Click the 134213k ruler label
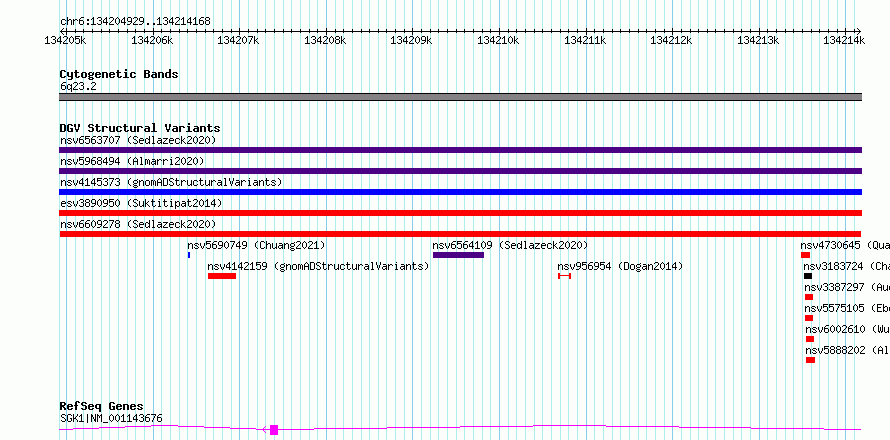Screen dimensions: 890x440 click(x=758, y=40)
